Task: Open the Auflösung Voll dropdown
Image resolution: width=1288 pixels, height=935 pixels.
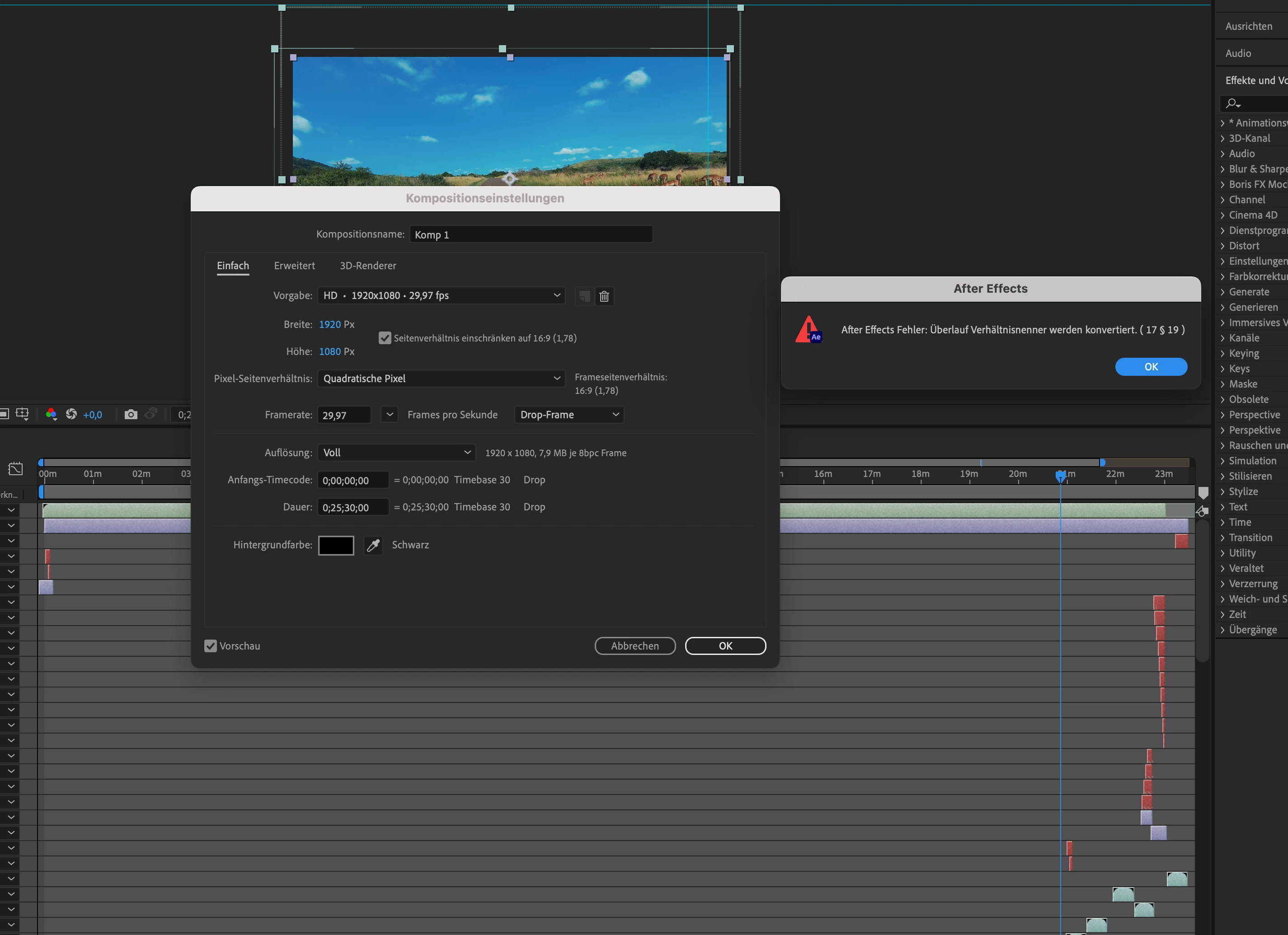Action: [x=396, y=453]
